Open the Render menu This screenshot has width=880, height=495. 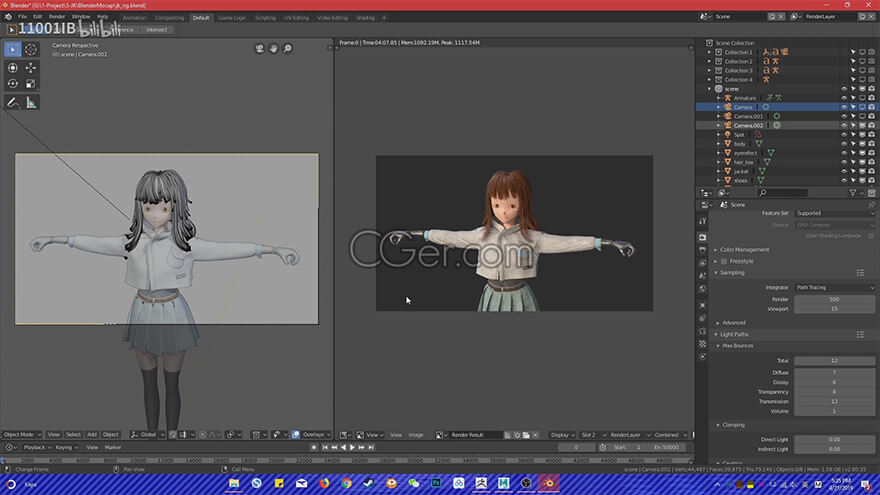click(57, 17)
